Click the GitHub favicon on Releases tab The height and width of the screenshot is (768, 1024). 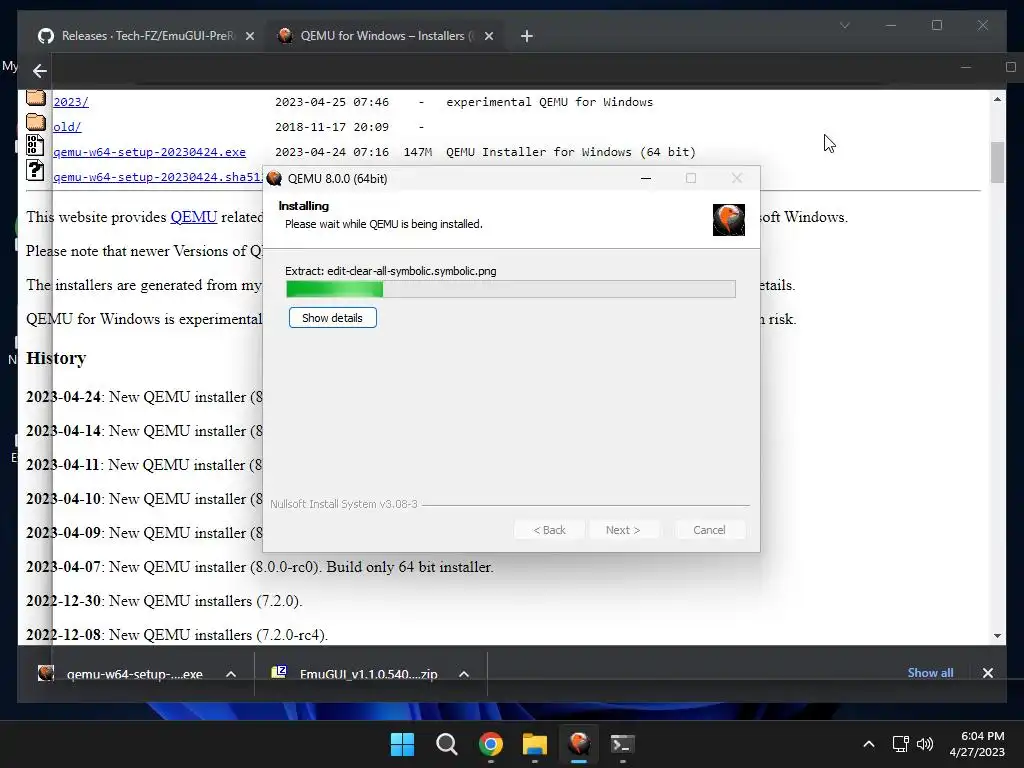click(46, 36)
